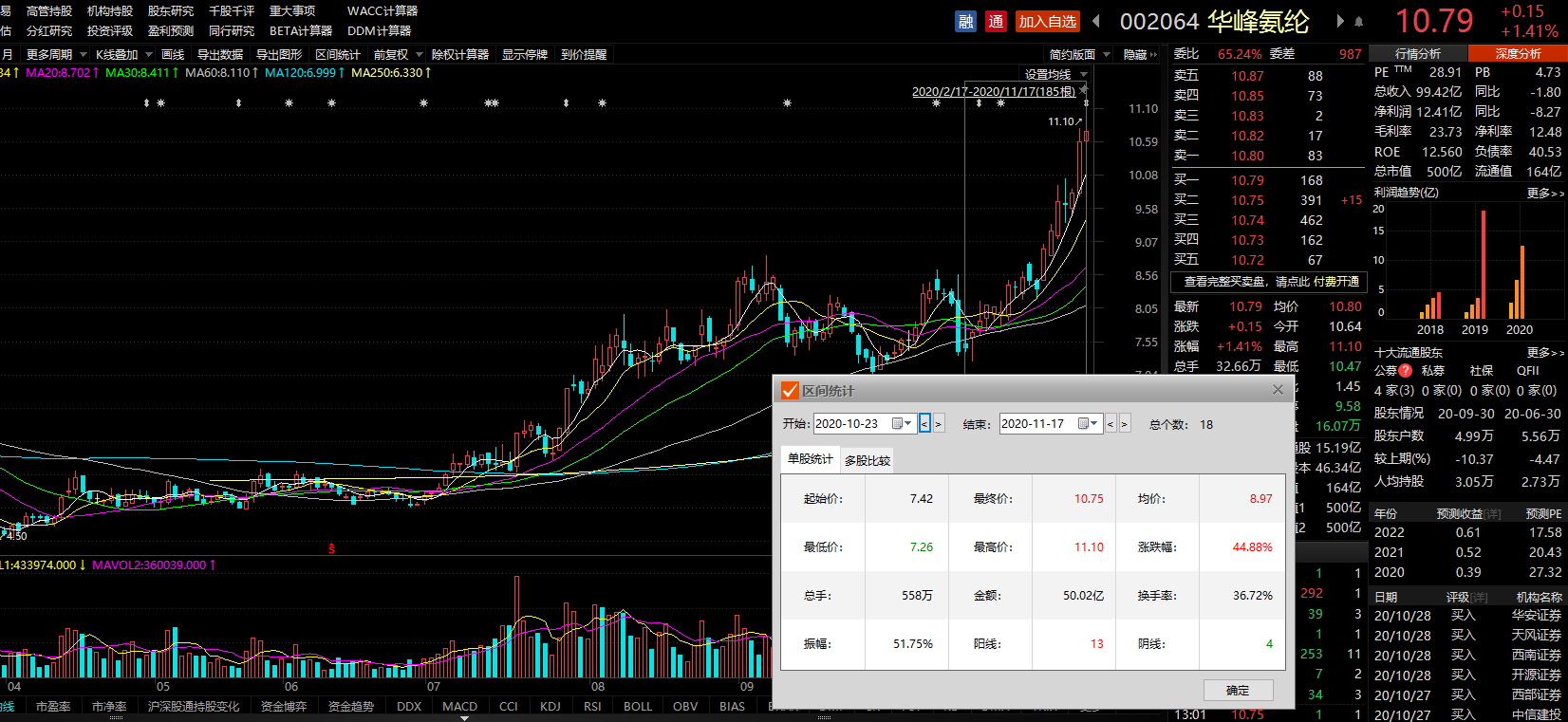
Task: Step the end date back one day
Action: tap(1111, 424)
